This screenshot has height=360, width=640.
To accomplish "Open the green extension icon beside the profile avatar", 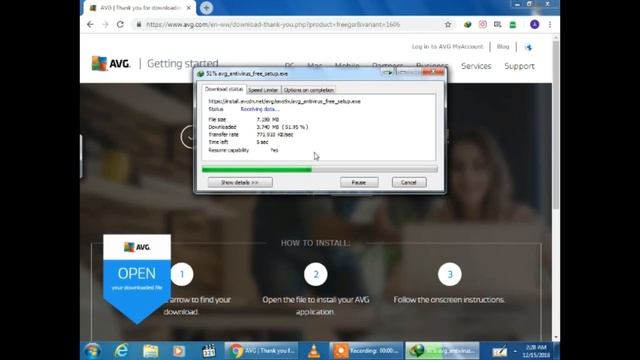I will point(513,24).
